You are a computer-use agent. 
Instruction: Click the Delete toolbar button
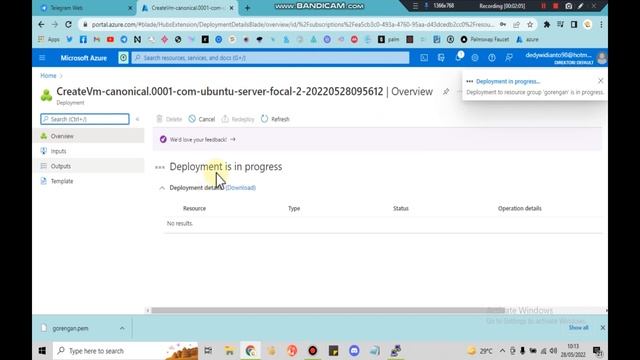point(169,119)
